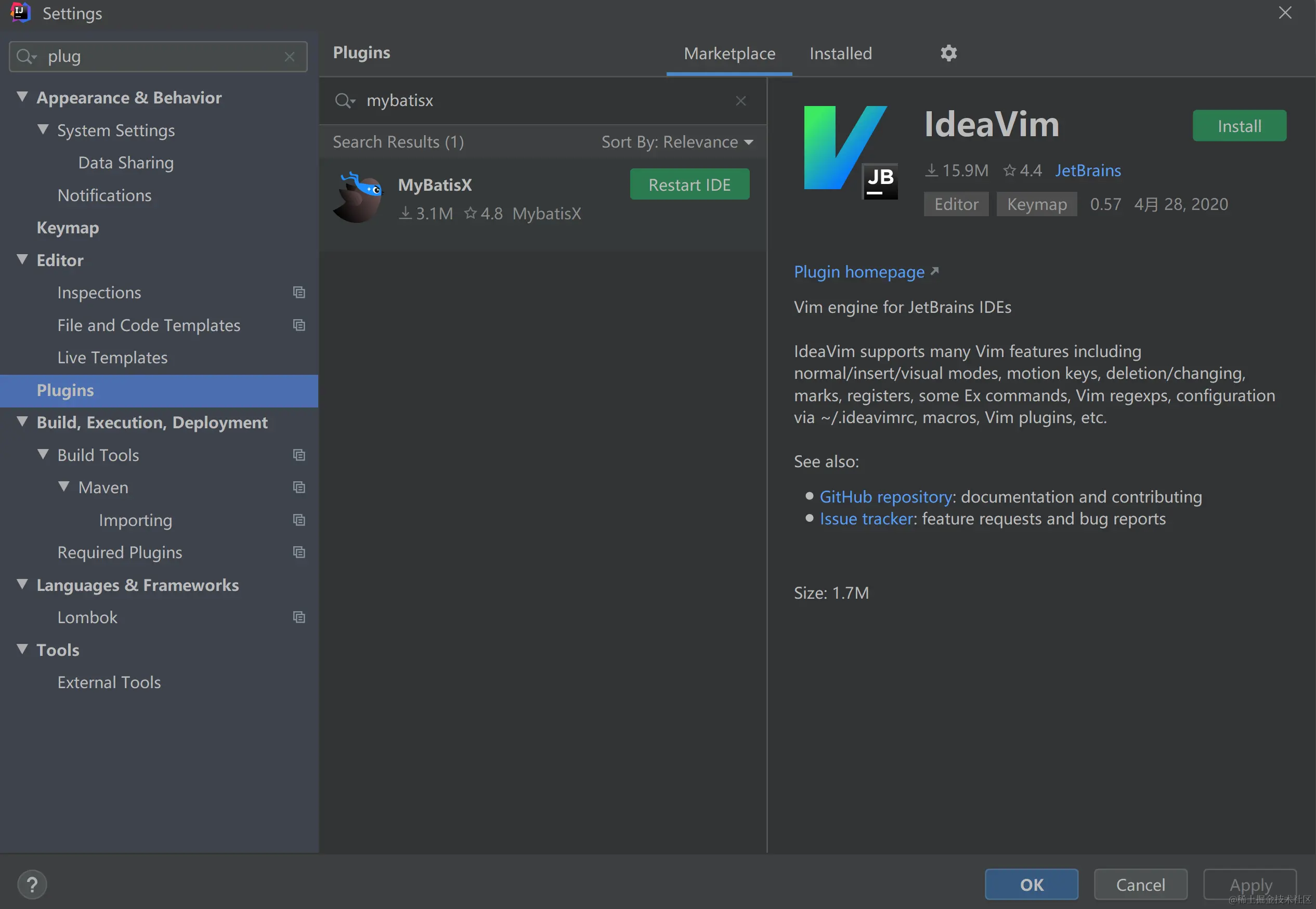This screenshot has width=1316, height=909.
Task: Collapse the Appearance & Behavior section
Action: (22, 97)
